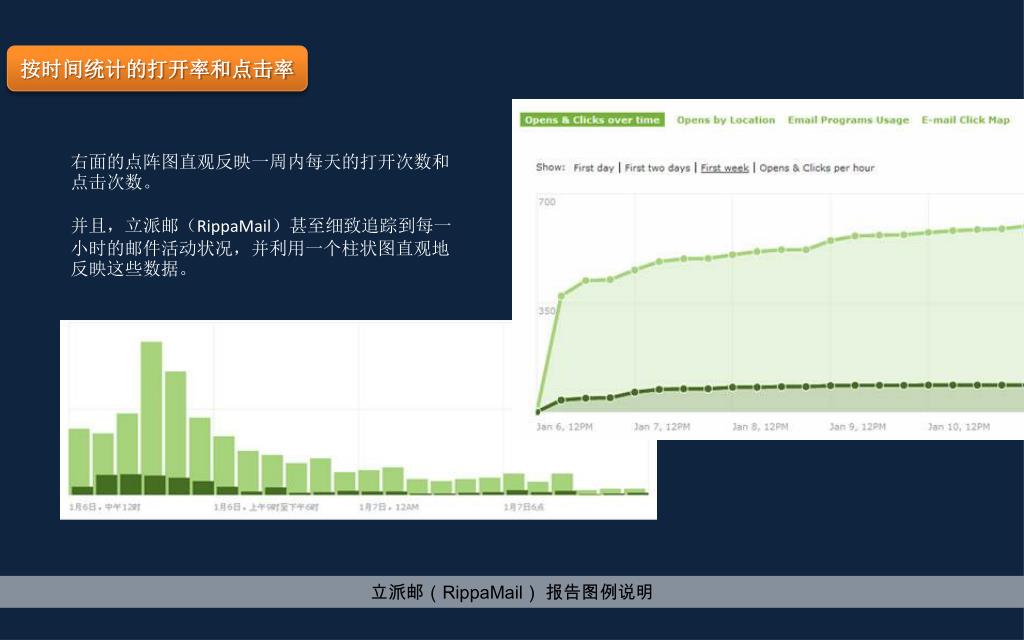Click the orange title banner 按时间统计的打开率和点击率

(157, 69)
